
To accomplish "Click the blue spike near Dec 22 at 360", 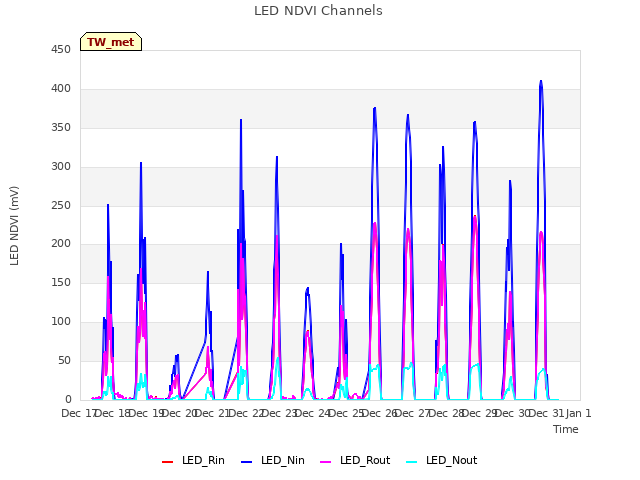I will tap(241, 120).
